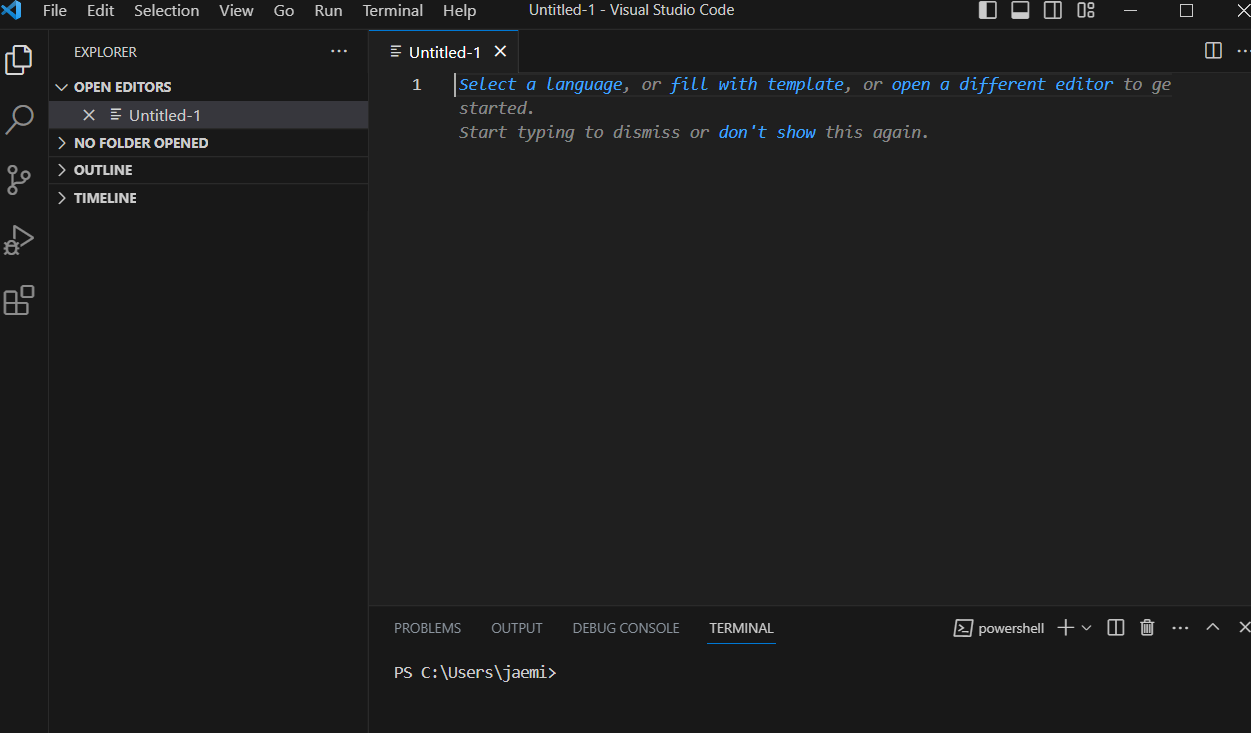The image size is (1251, 733).
Task: Toggle secondary side bar visibility
Action: point(1053,11)
